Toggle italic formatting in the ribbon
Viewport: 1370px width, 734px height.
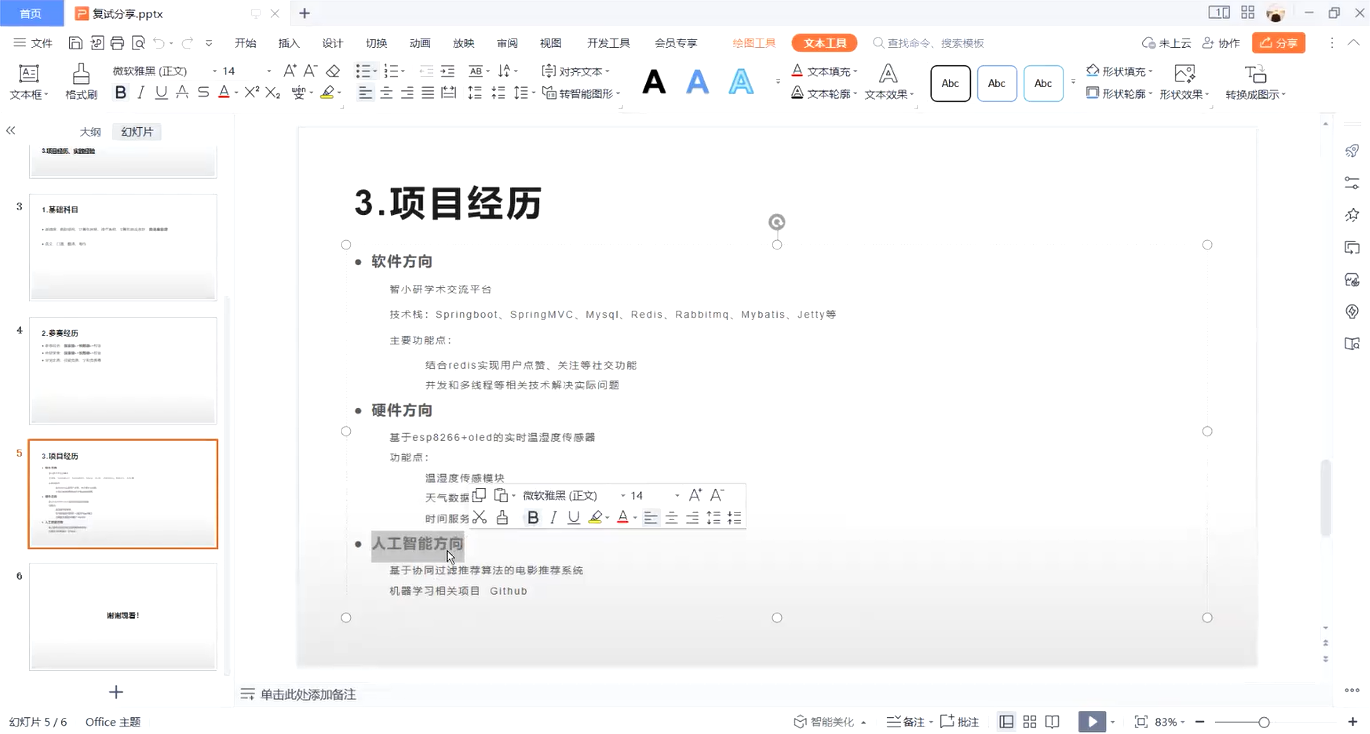pos(141,93)
